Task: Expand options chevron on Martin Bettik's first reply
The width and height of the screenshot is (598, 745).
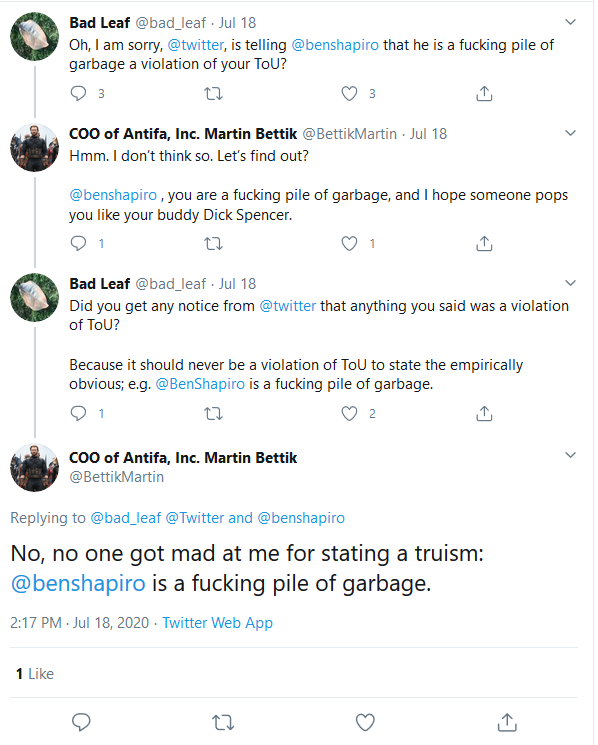Action: coord(570,133)
